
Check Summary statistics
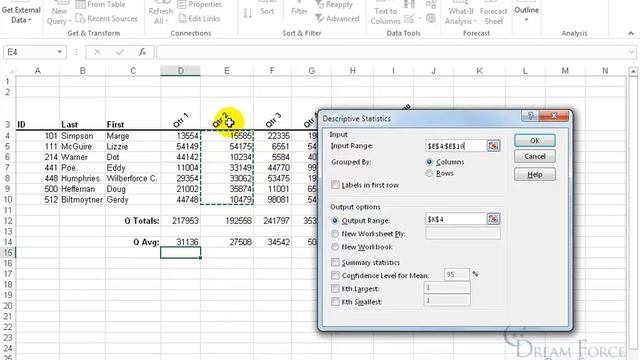pos(335,262)
